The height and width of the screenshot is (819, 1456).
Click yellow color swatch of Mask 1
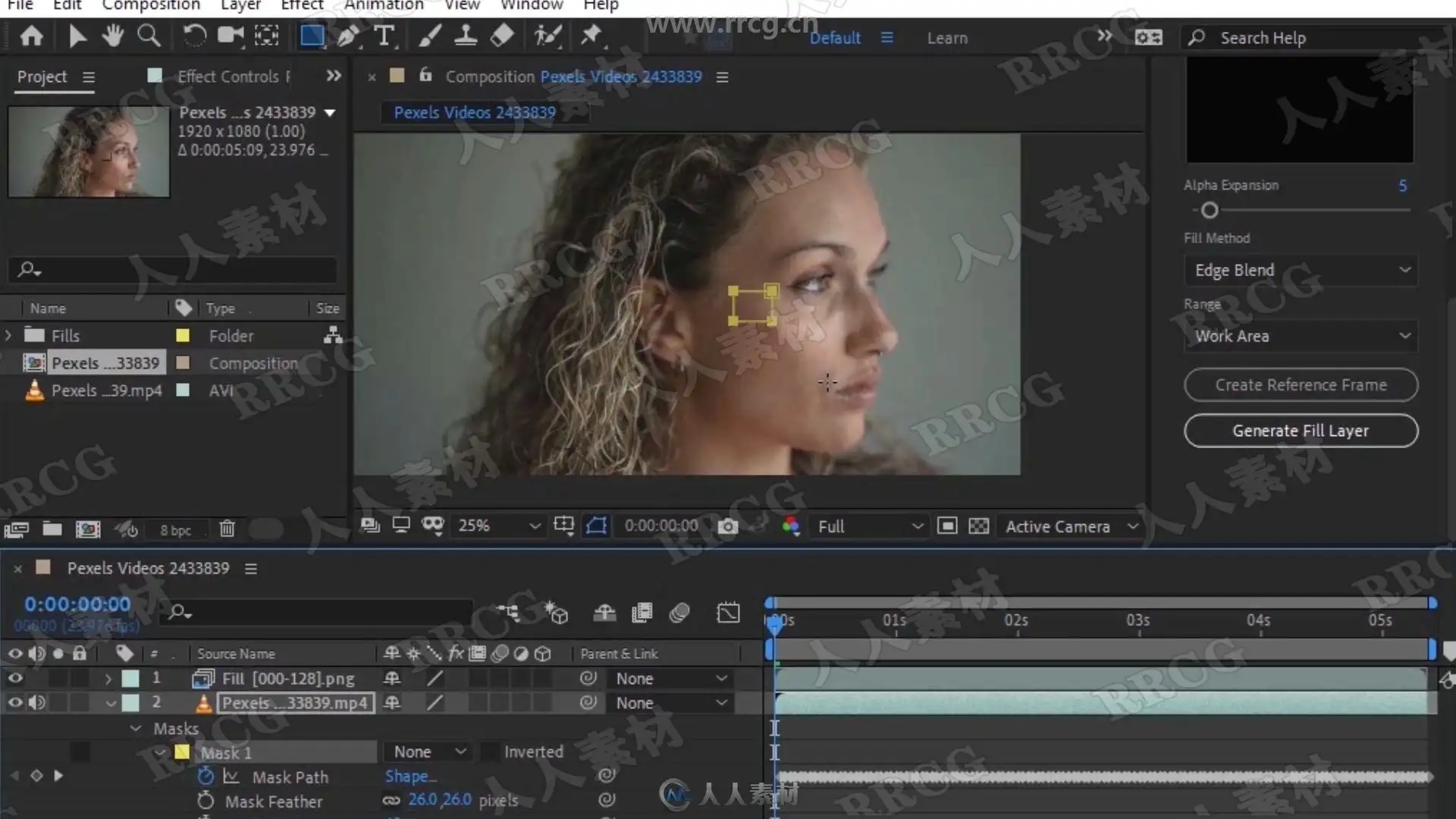182,752
